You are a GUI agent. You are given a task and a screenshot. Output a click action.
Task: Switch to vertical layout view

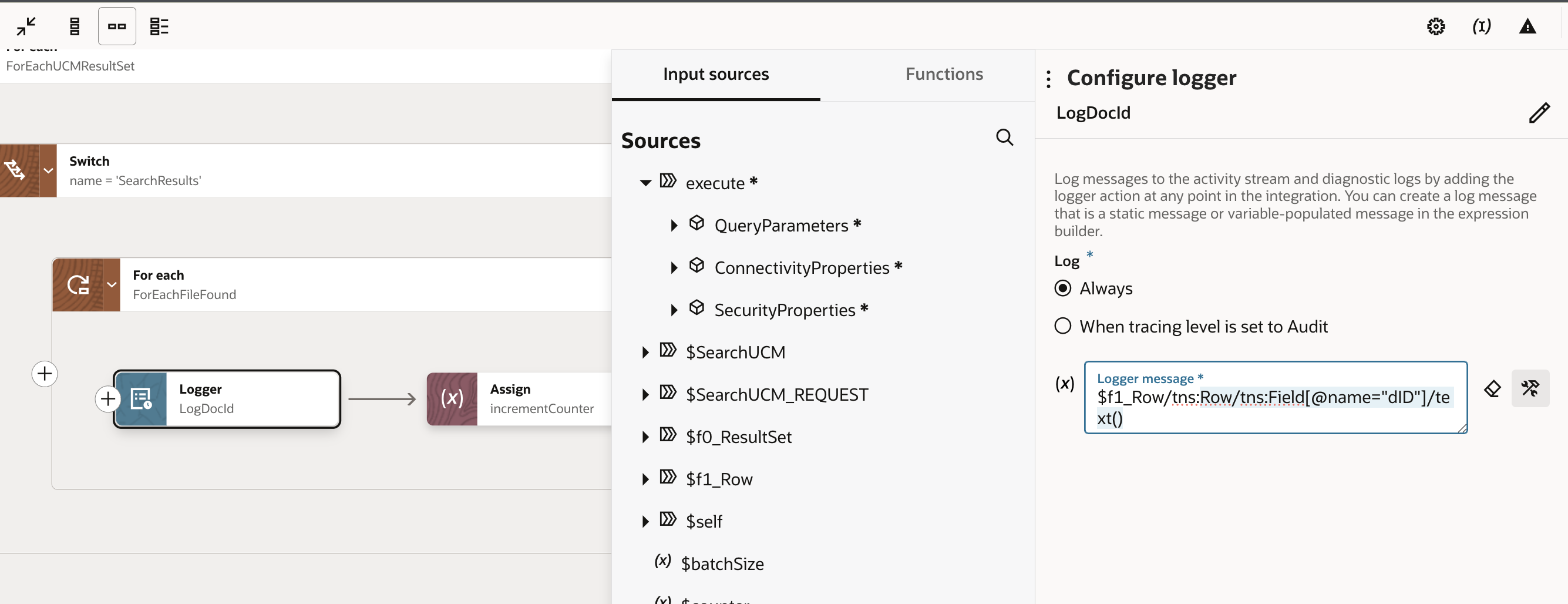point(74,26)
